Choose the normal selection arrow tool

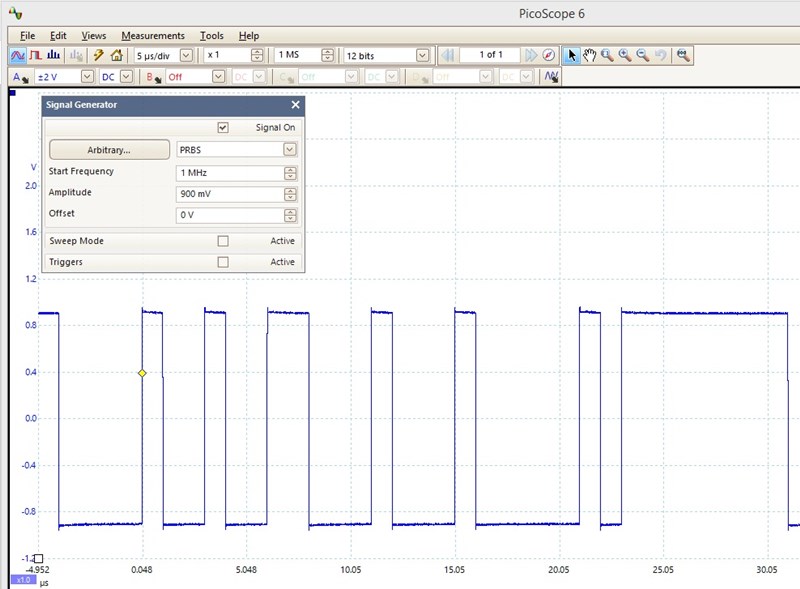[x=572, y=55]
